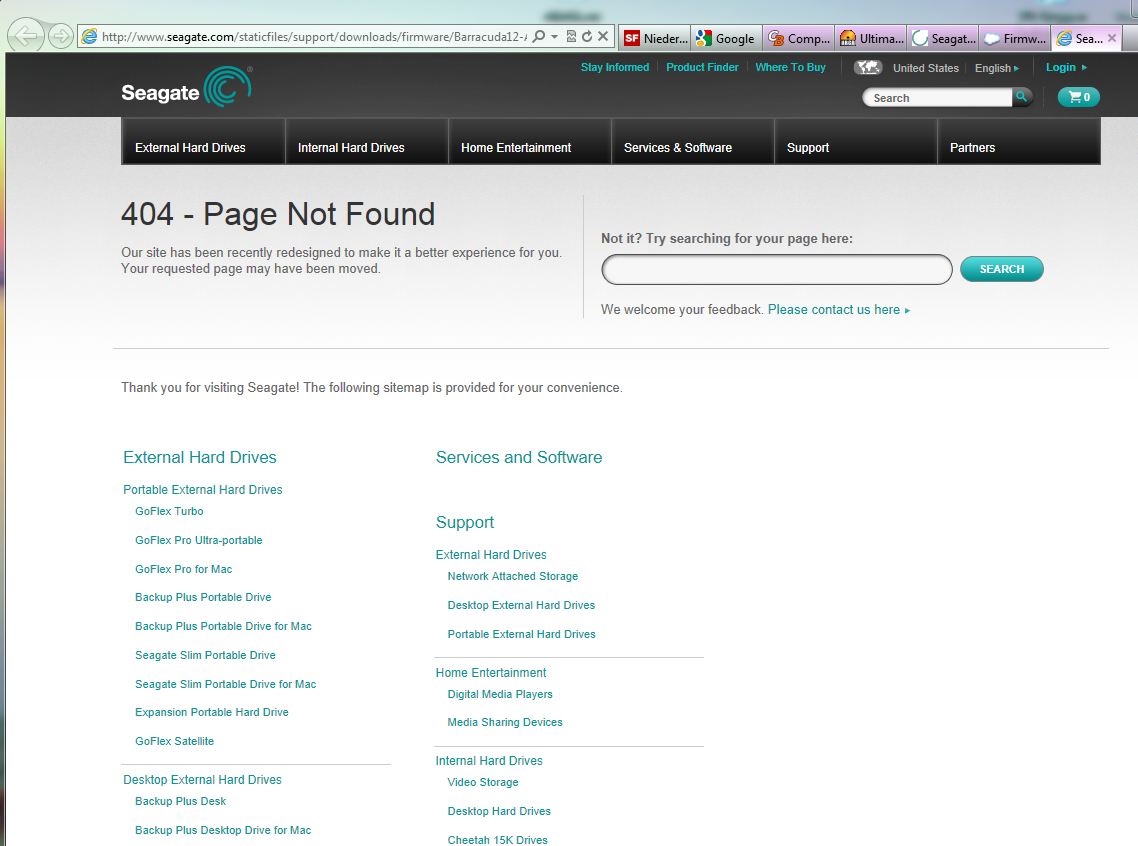Screen dimensions: 1138x846
Task: Click the teal SEARCH button
Action: coord(1002,268)
